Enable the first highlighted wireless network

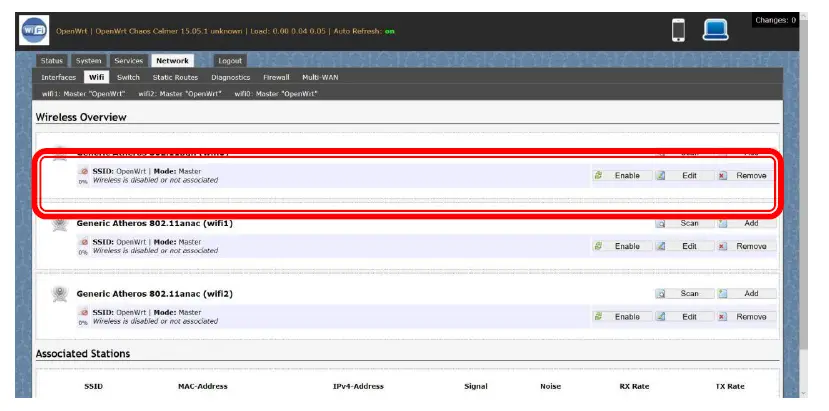pyautogui.click(x=622, y=176)
